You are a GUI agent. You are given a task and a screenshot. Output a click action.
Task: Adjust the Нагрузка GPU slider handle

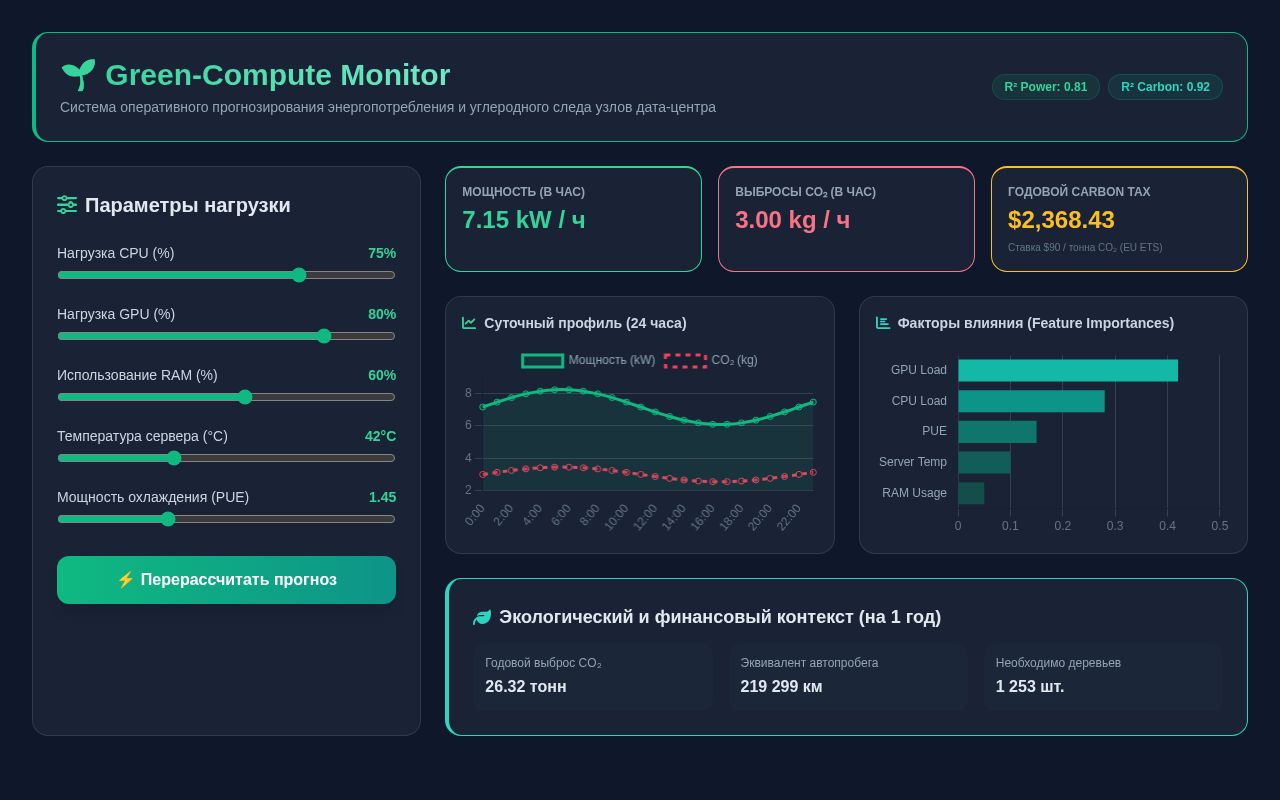point(324,336)
